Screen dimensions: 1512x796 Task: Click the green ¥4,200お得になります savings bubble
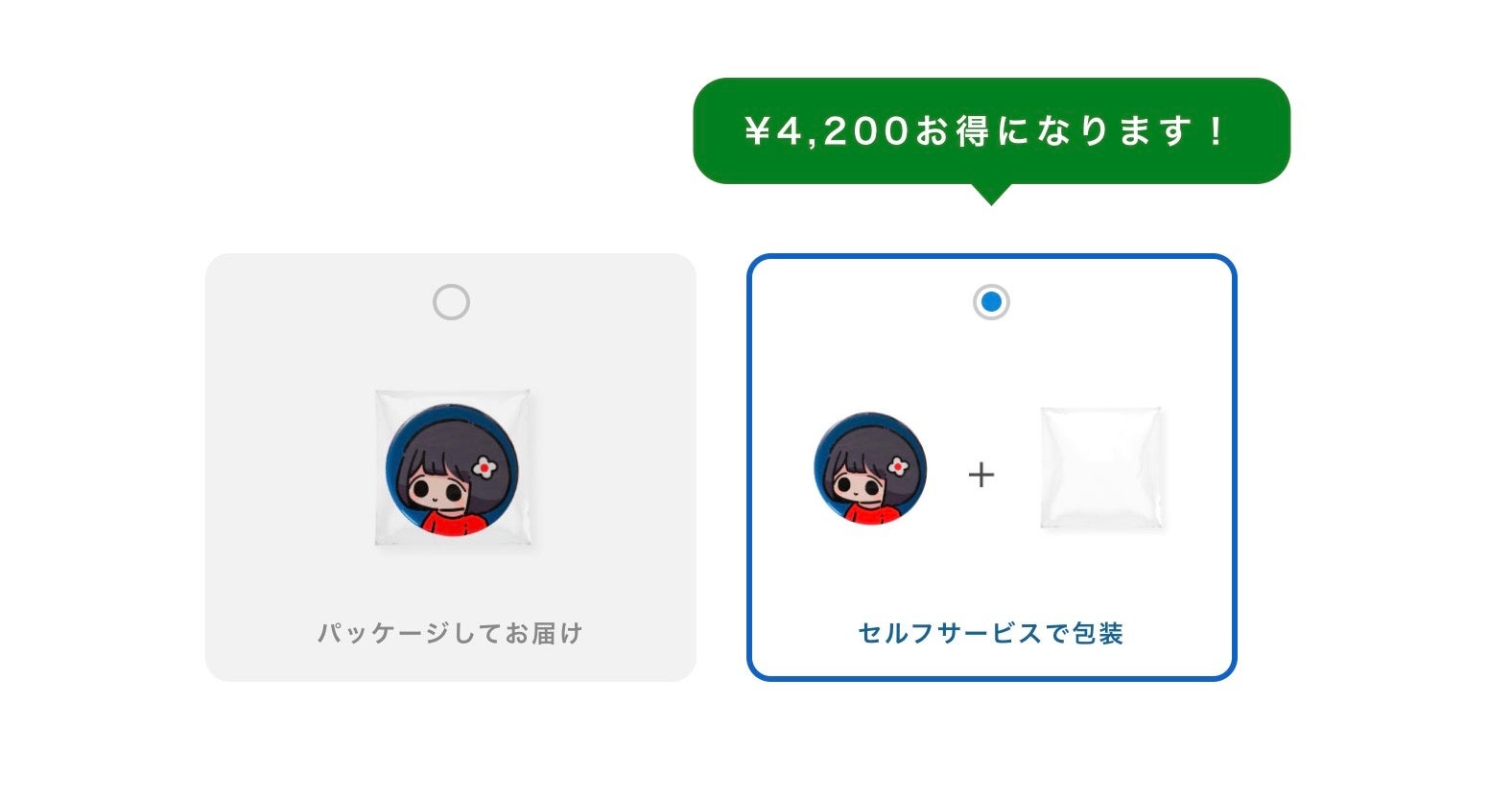pos(991,131)
